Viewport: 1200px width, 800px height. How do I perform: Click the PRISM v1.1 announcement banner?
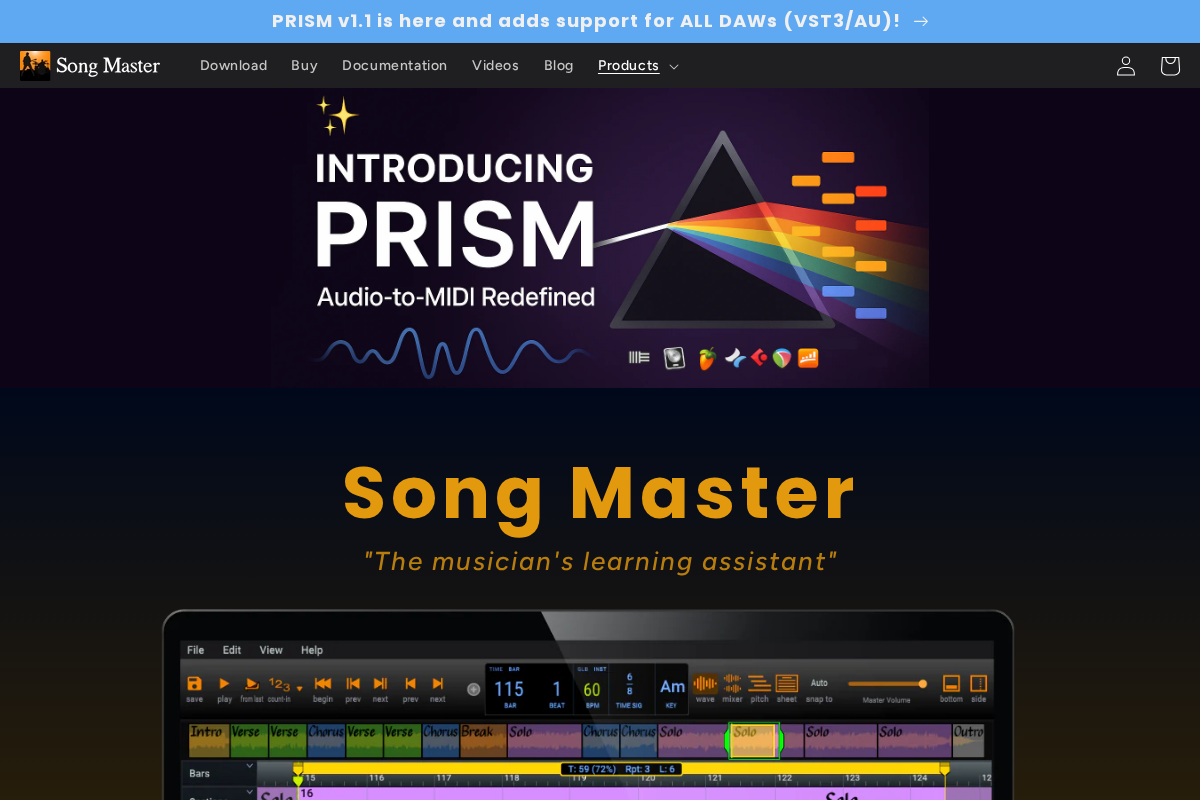click(x=600, y=20)
